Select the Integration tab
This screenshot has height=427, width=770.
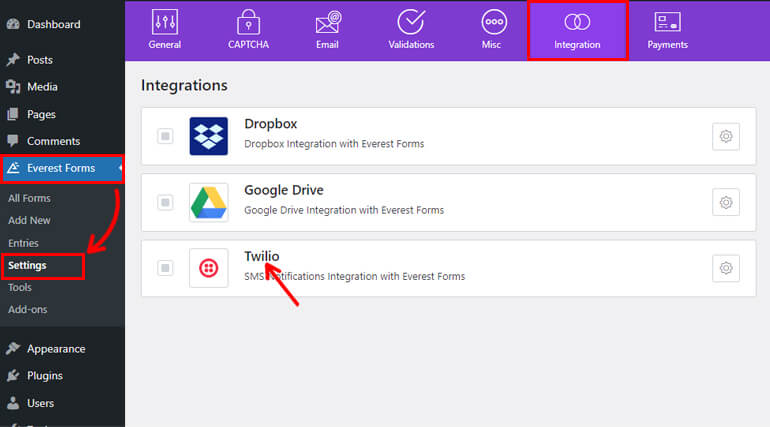click(x=578, y=30)
